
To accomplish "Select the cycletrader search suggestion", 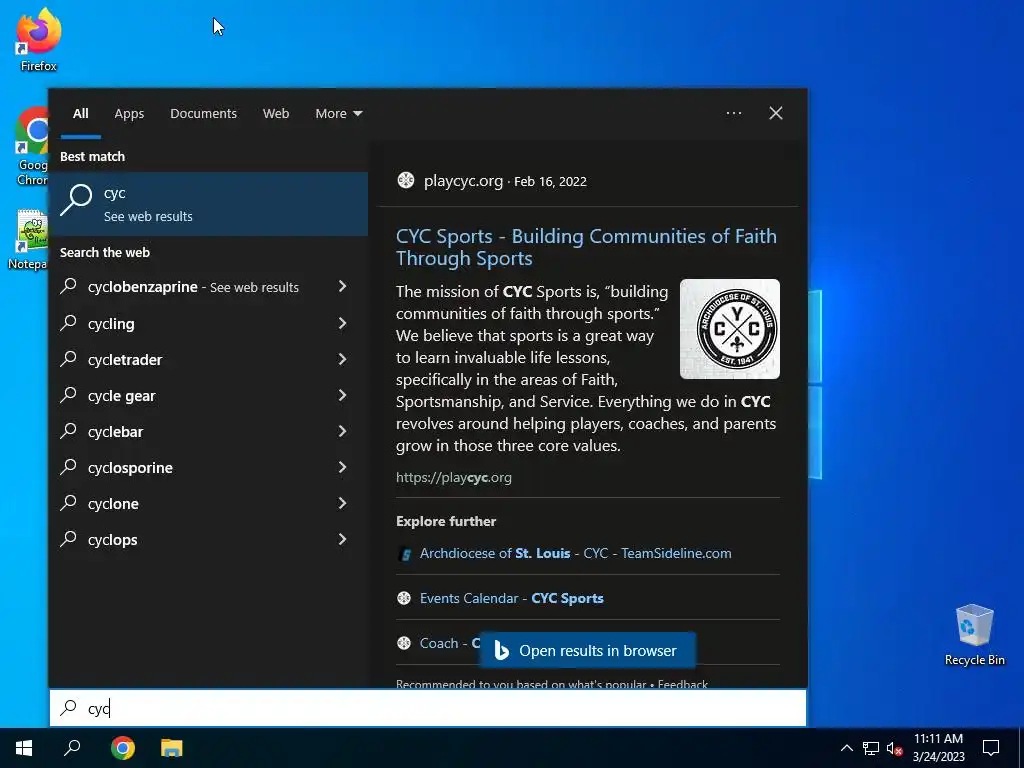I will pyautogui.click(x=202, y=359).
